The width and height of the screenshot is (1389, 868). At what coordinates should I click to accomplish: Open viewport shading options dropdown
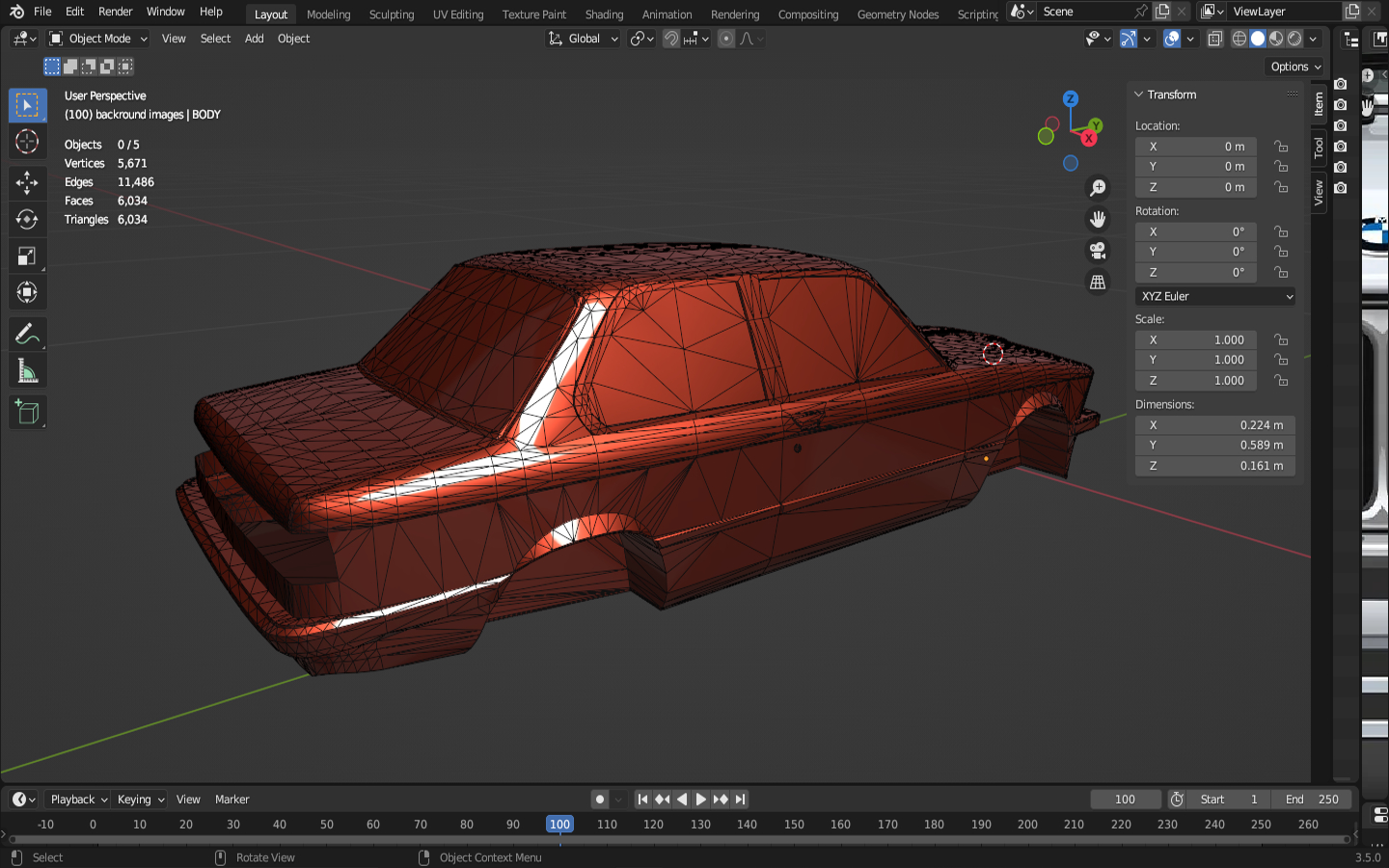1314,39
